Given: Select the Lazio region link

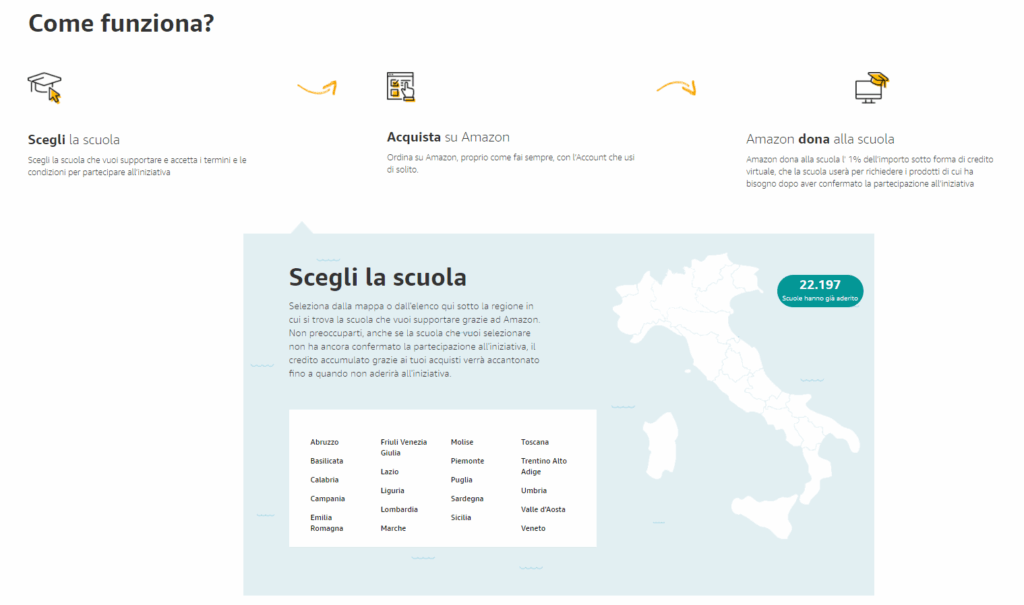Looking at the screenshot, I should (390, 471).
